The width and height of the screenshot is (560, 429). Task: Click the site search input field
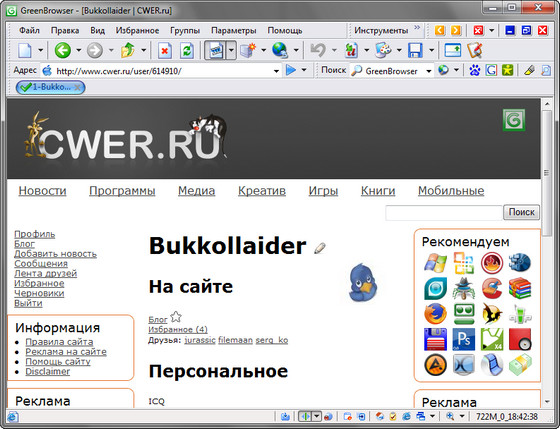click(x=444, y=213)
